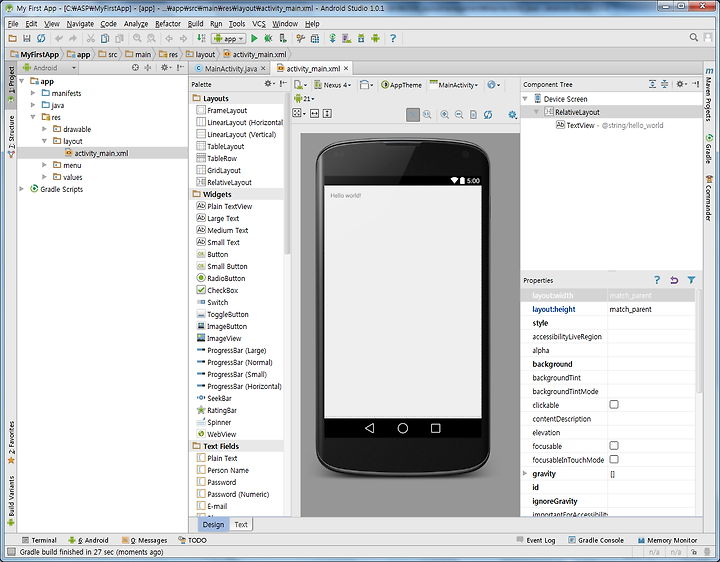Toggle the focusable property checkbox
720x562 pixels.
click(x=614, y=445)
